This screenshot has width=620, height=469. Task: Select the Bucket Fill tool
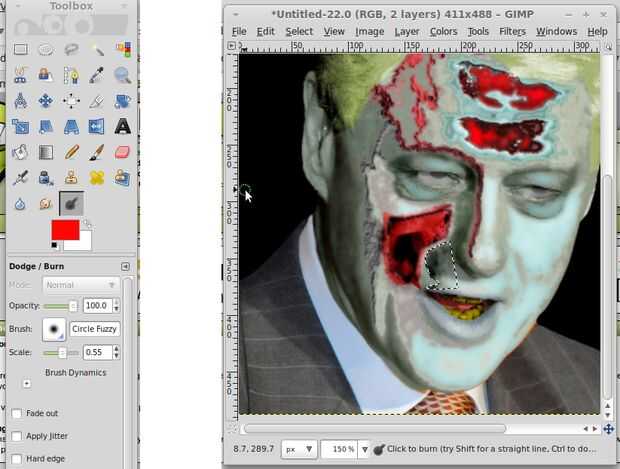(x=21, y=152)
